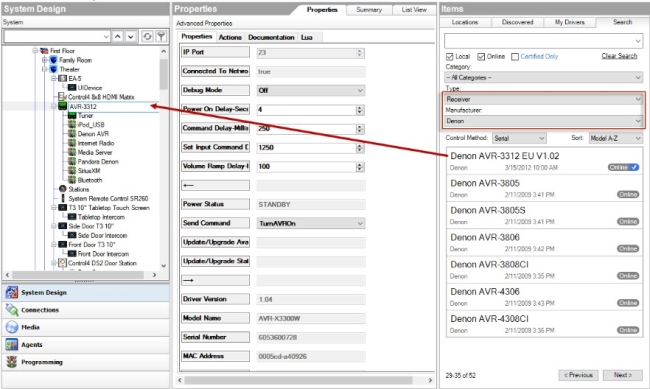650x389 pixels.
Task: Click the Items search input field
Action: point(543,41)
